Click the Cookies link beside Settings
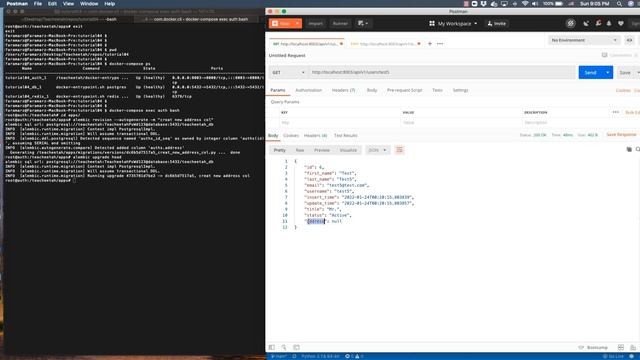 tap(623, 90)
